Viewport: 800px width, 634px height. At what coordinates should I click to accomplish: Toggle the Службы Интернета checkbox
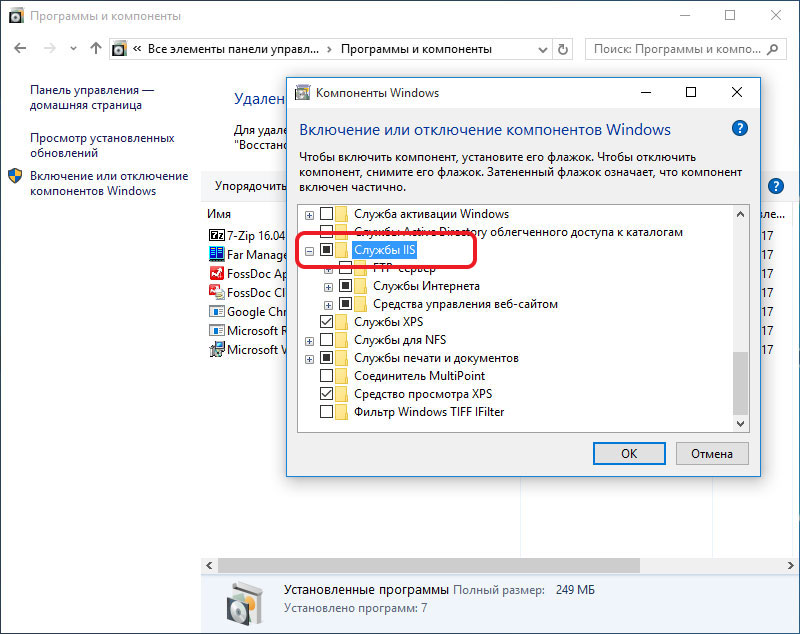coord(345,286)
